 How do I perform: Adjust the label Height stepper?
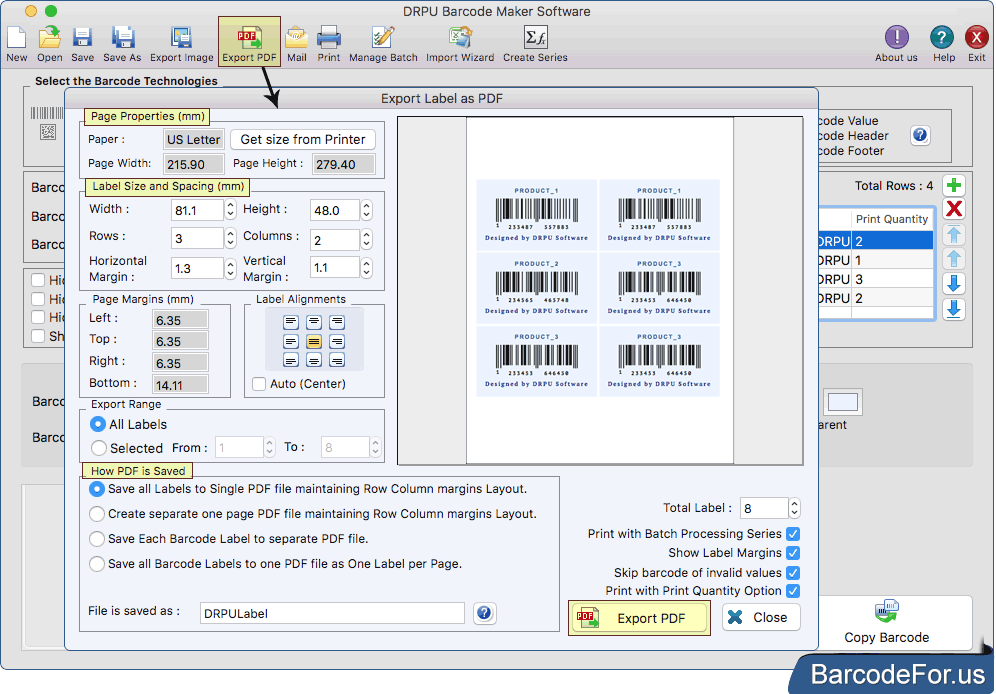coord(367,210)
